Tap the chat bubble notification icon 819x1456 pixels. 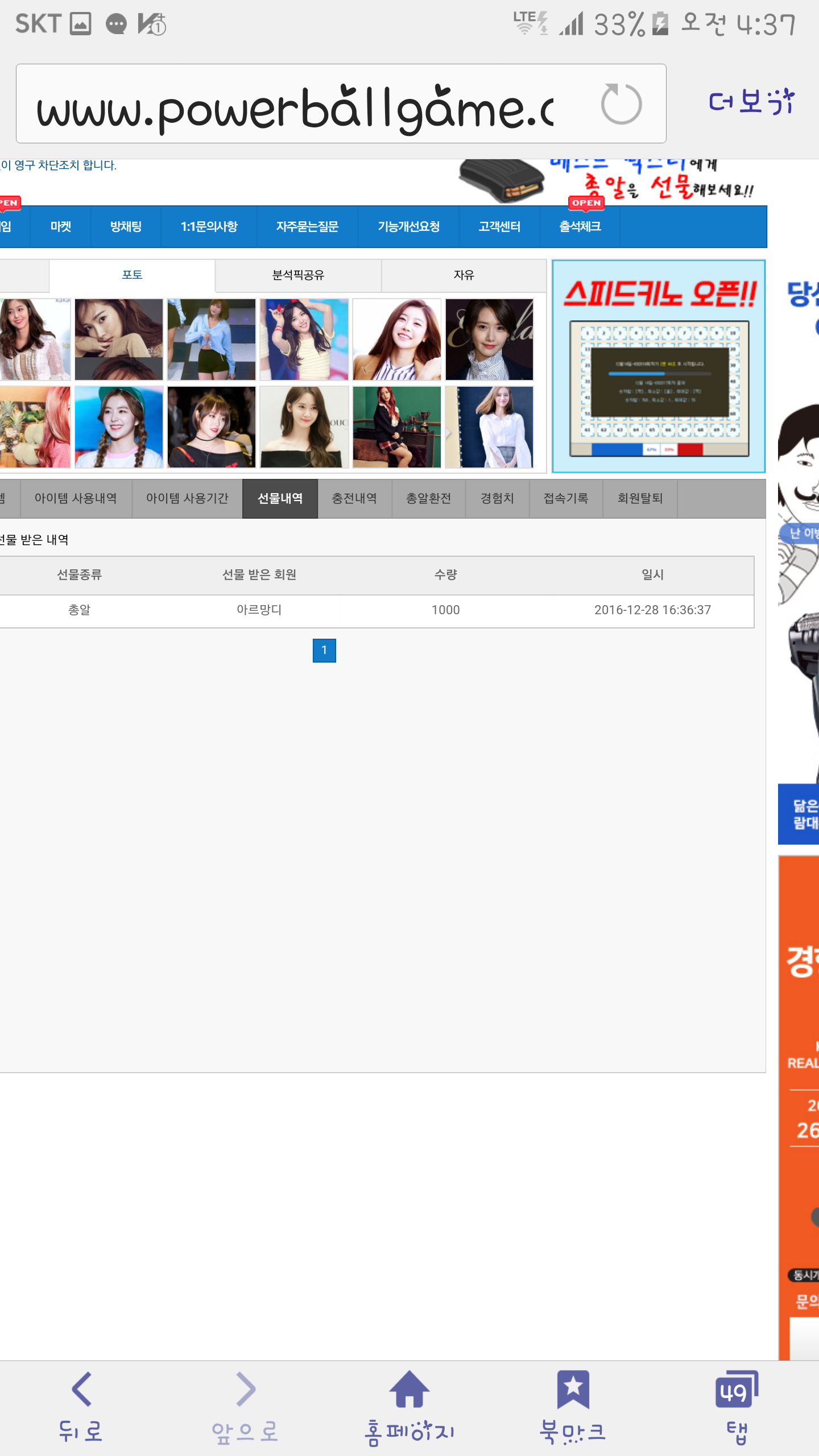pos(116,24)
